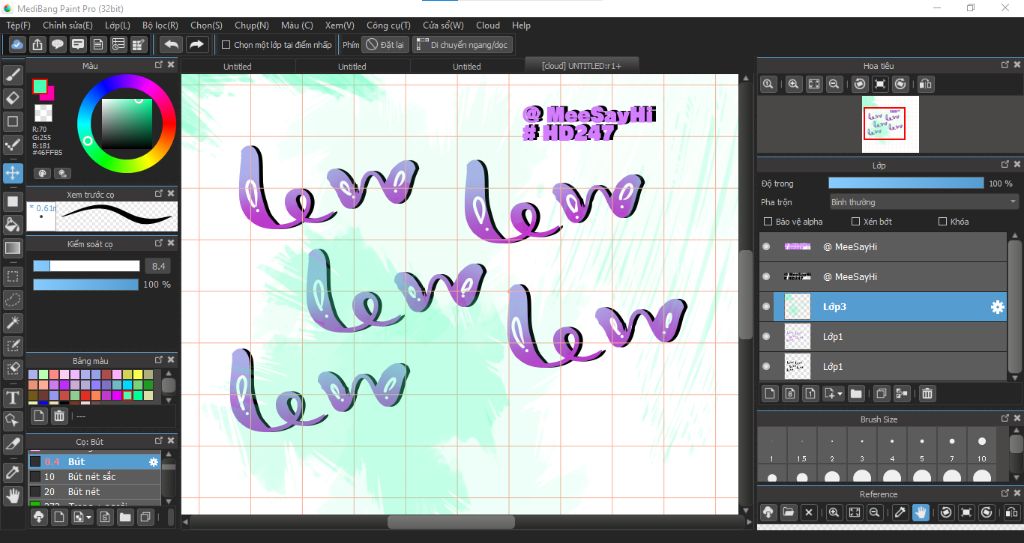
Task: Click the speech bubble comment icon
Action: pos(57,44)
